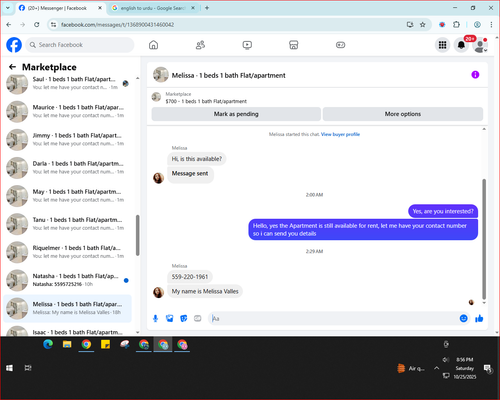Choose a GIF icon
This screenshot has height=400, width=500.
(198, 318)
